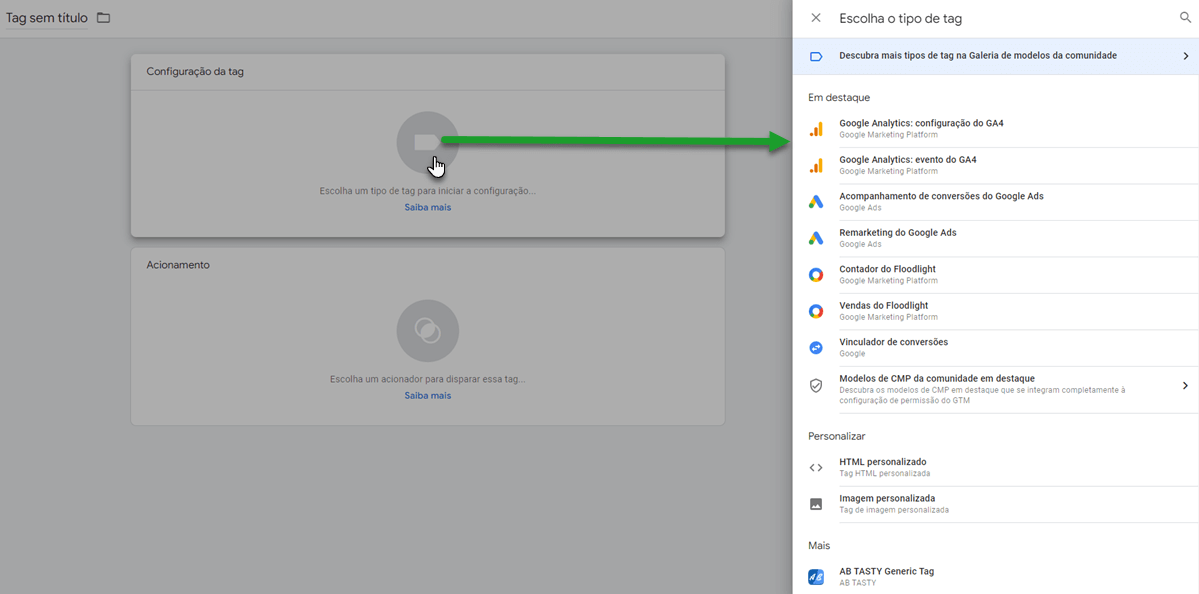Click GA4 configuração Analytics icon

click(816, 128)
